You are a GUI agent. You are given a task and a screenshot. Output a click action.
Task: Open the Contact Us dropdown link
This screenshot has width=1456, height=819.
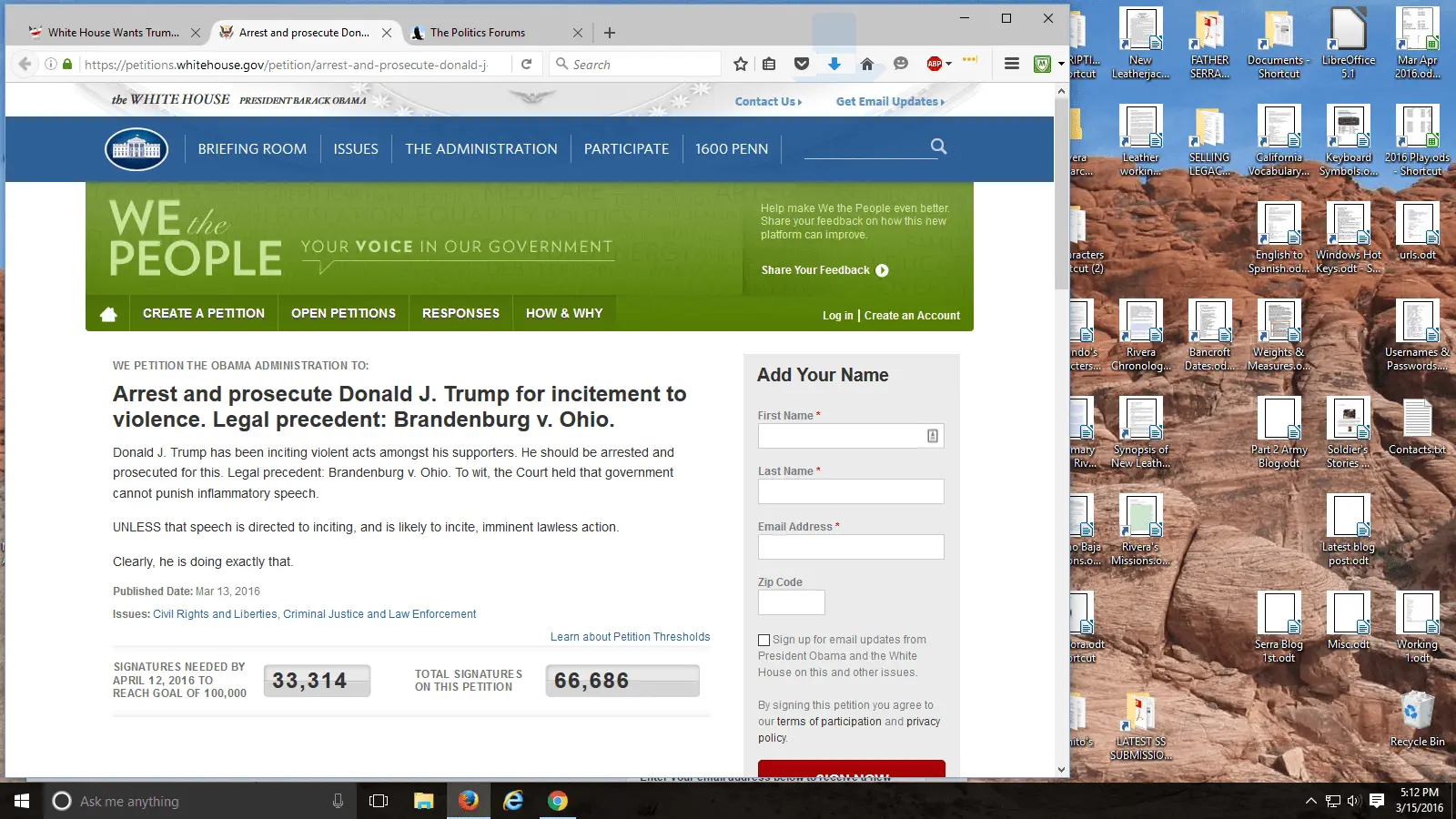768,102
